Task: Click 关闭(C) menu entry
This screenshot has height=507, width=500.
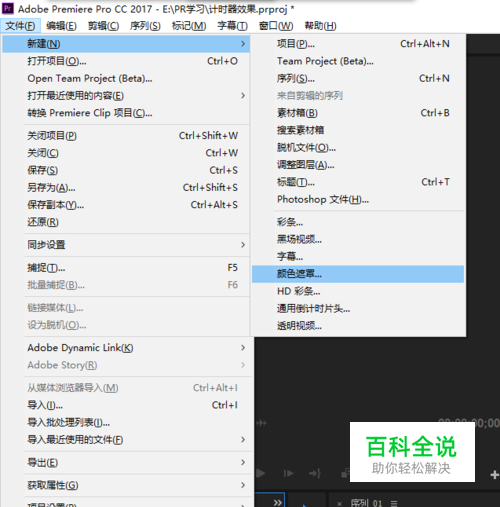Action: pos(126,153)
